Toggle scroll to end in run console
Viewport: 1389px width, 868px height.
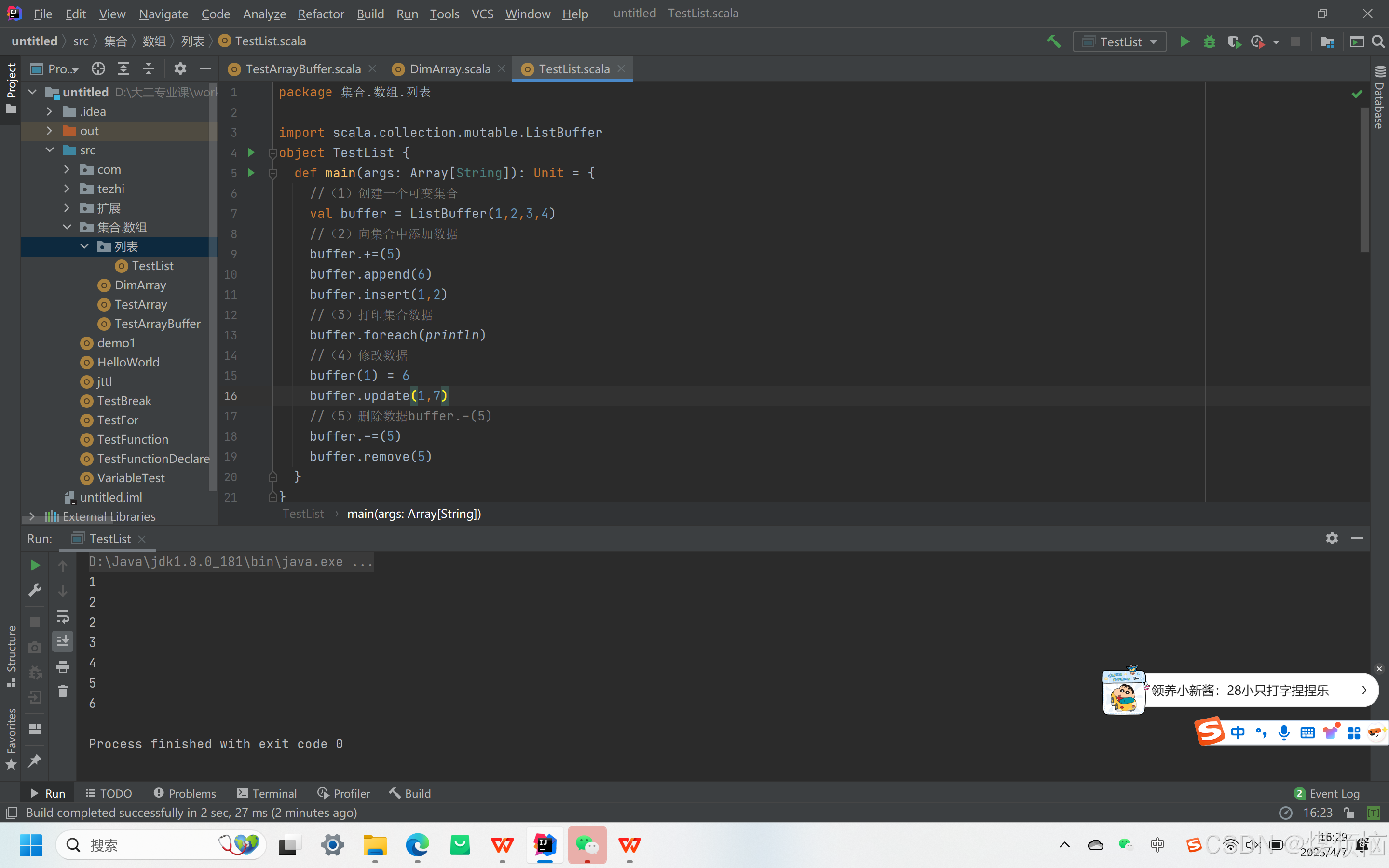pyautogui.click(x=63, y=641)
